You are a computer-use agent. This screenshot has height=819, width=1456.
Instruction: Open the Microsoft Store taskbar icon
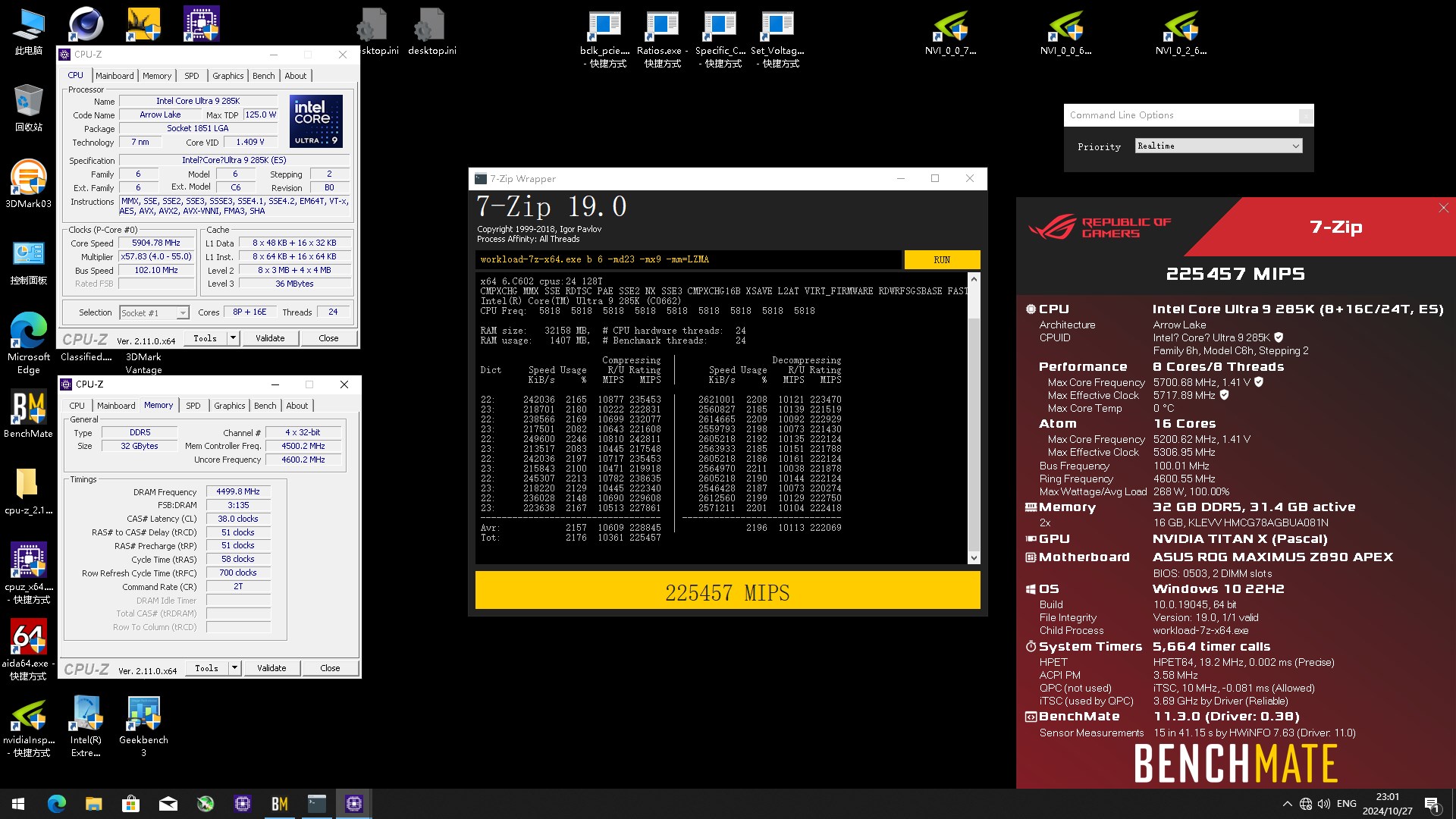(x=130, y=804)
